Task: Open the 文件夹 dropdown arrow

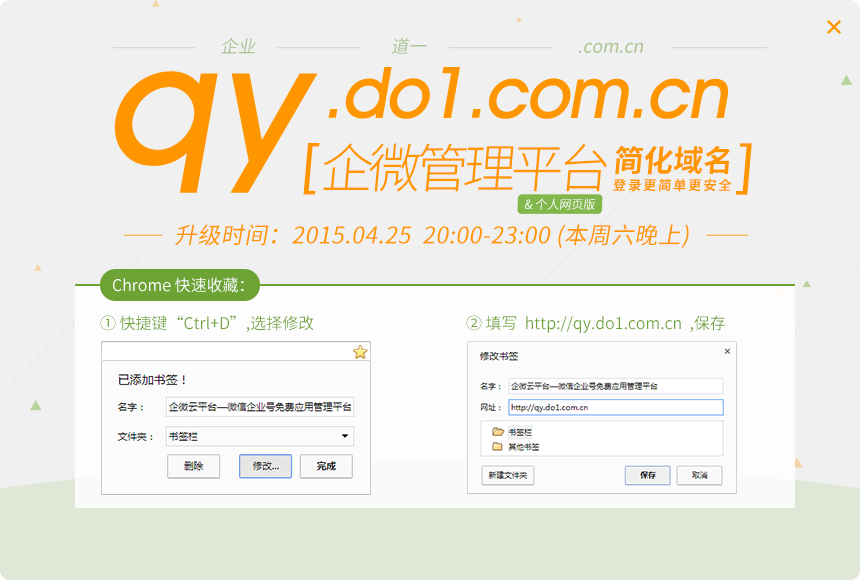Action: [x=345, y=436]
